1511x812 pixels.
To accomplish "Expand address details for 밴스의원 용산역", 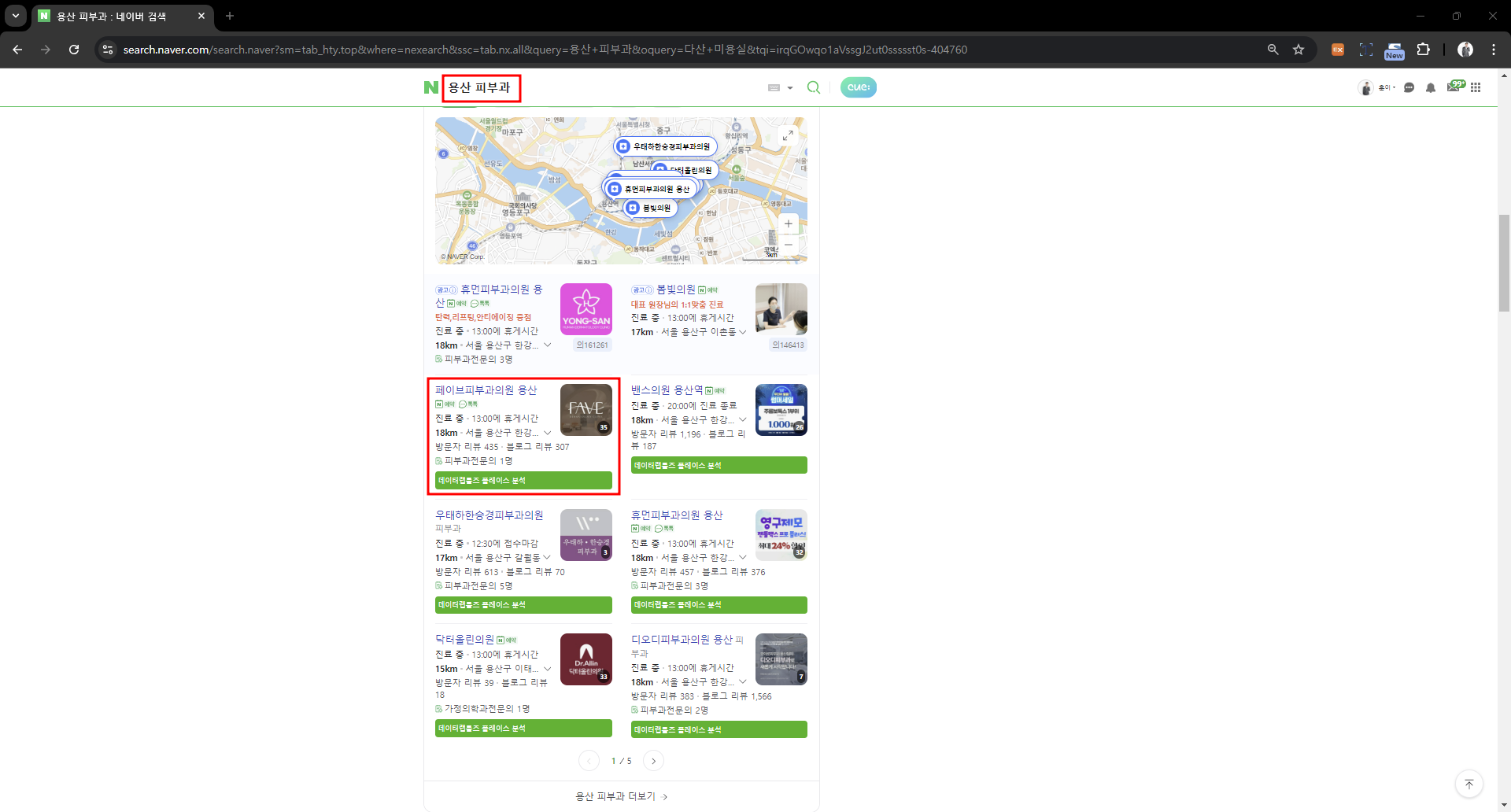I will pyautogui.click(x=742, y=420).
